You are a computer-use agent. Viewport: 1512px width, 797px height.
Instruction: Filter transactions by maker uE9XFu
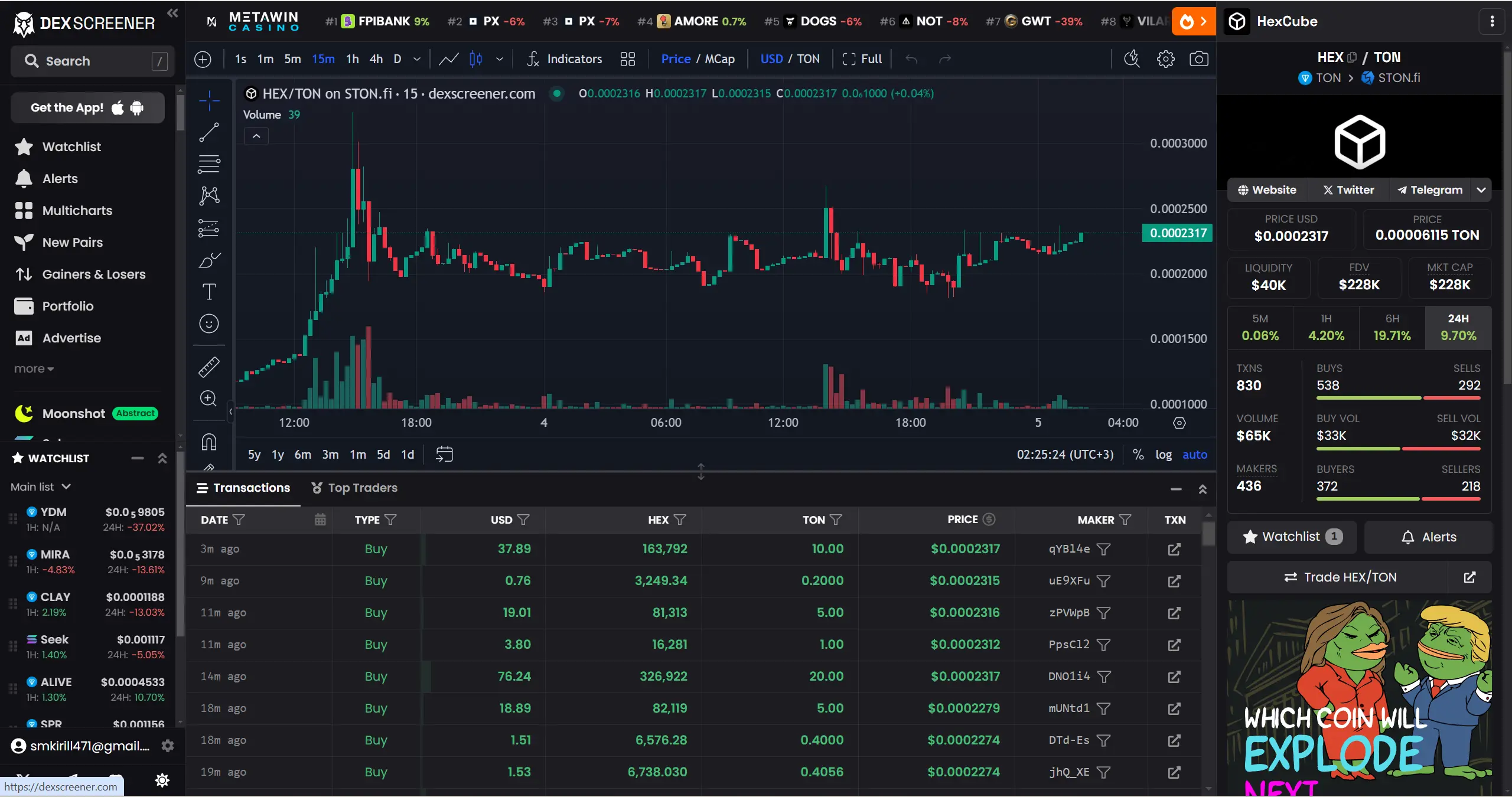tap(1103, 581)
